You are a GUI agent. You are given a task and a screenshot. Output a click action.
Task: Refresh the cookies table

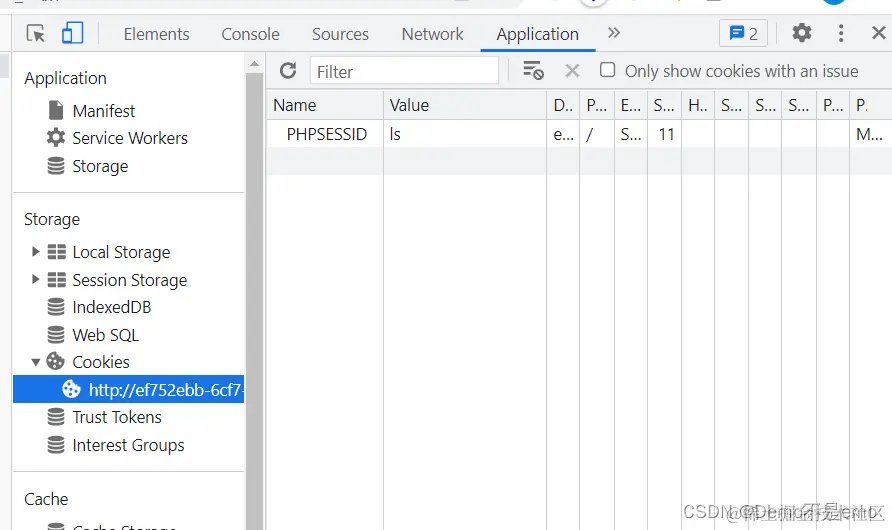click(288, 71)
